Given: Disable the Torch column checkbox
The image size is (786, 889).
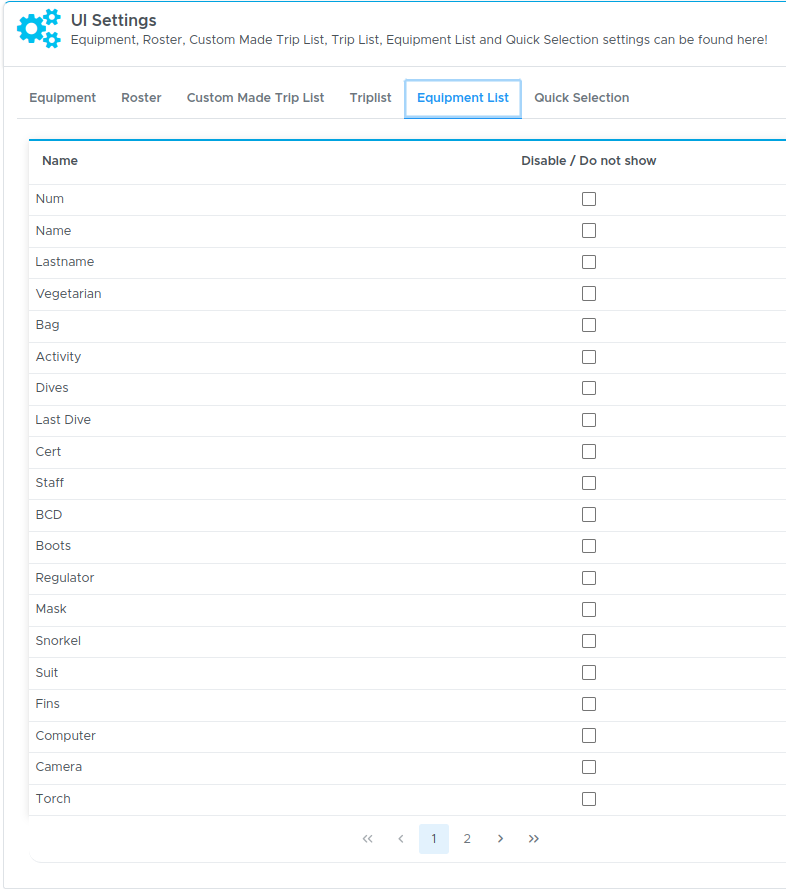Looking at the screenshot, I should coord(589,799).
